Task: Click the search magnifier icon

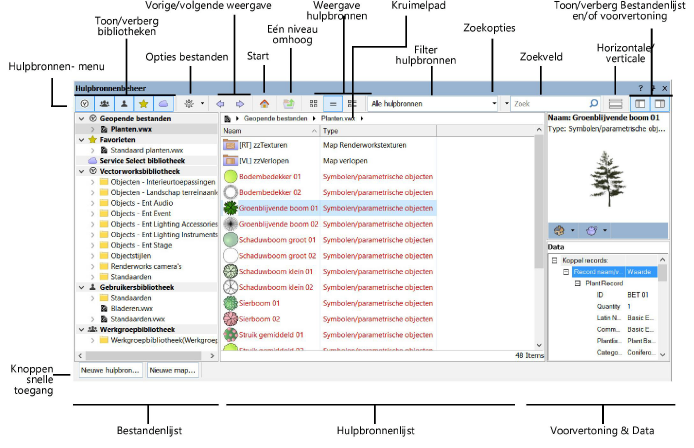Action: 594,103
